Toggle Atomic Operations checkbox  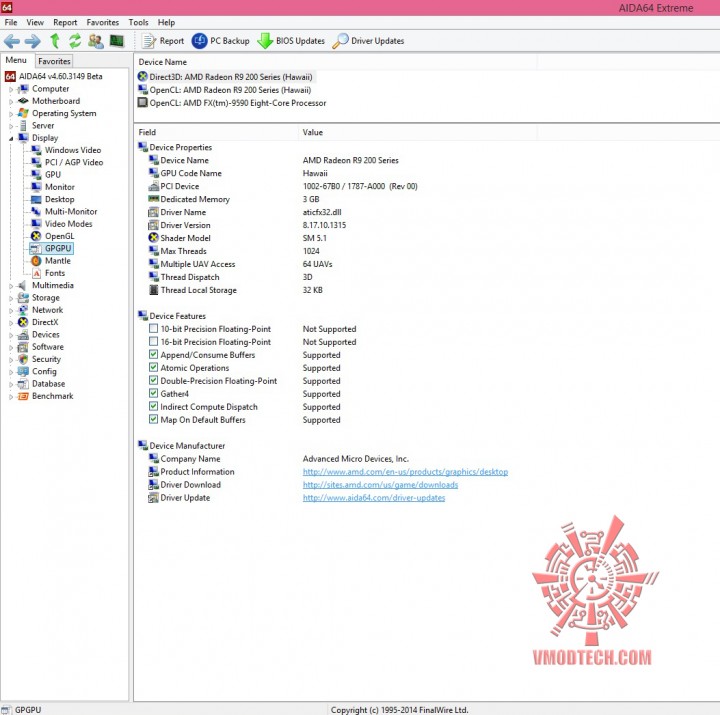153,367
